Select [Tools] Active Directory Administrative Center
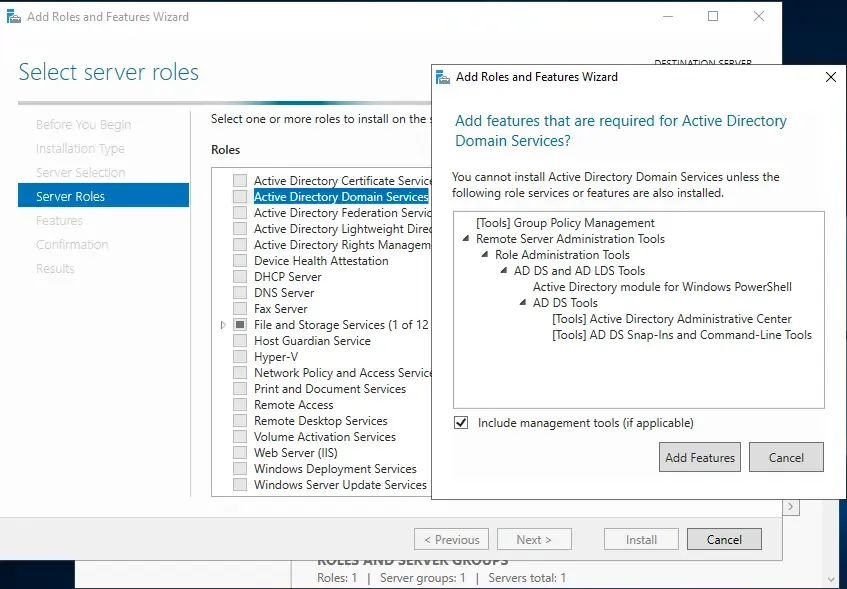Screen dimensions: 847x589 coord(671,318)
